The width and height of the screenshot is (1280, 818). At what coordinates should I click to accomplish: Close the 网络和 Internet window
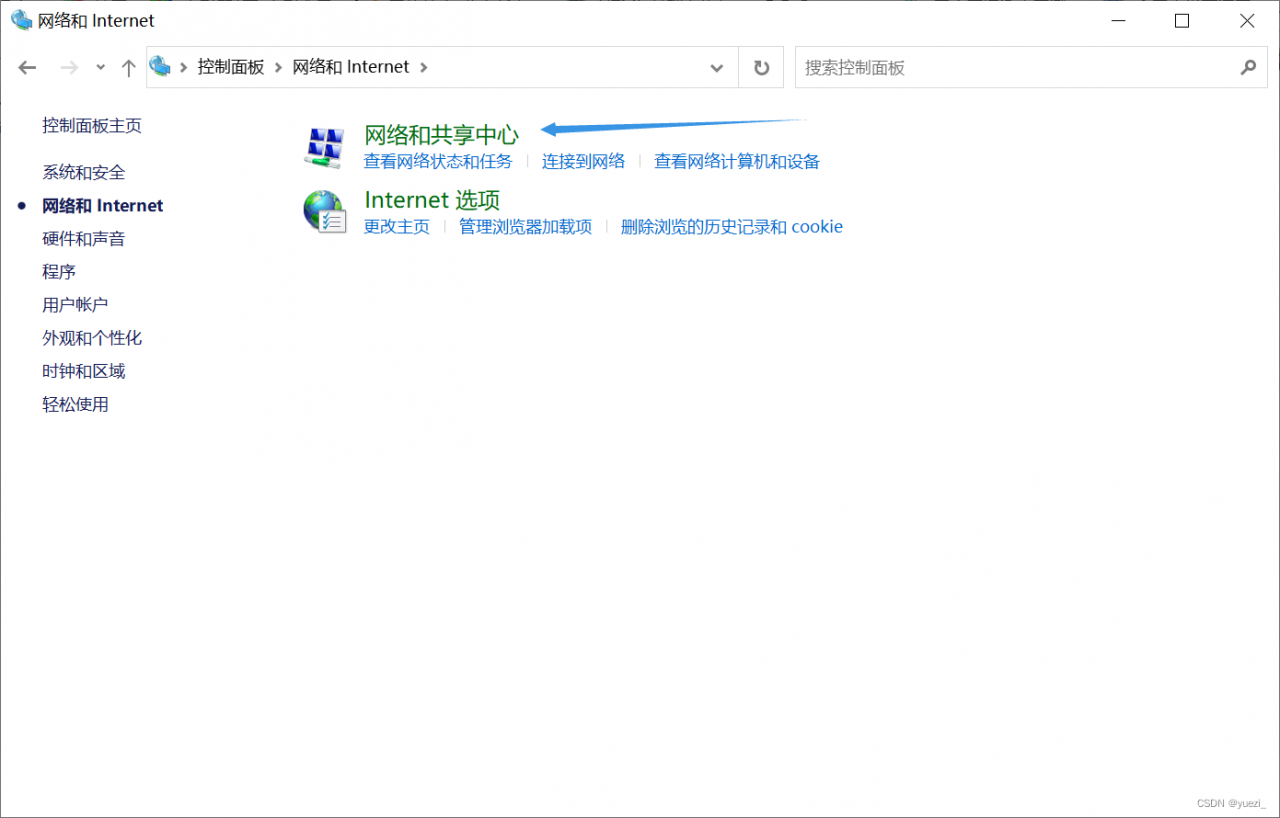tap(1247, 20)
